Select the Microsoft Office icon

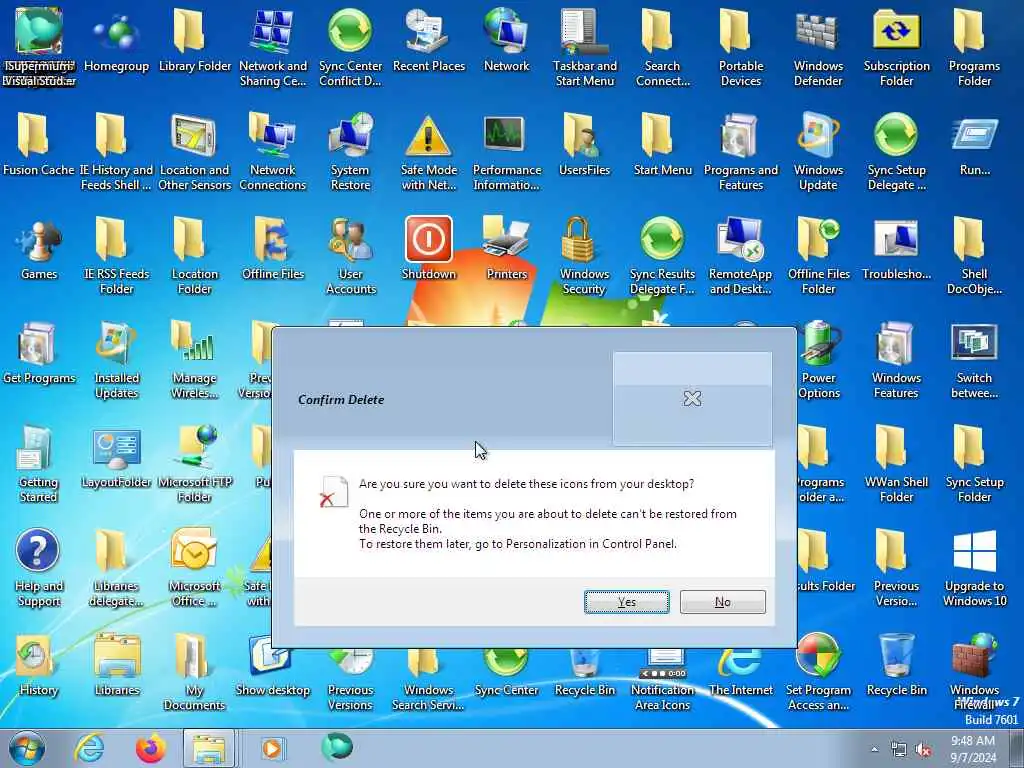point(194,568)
